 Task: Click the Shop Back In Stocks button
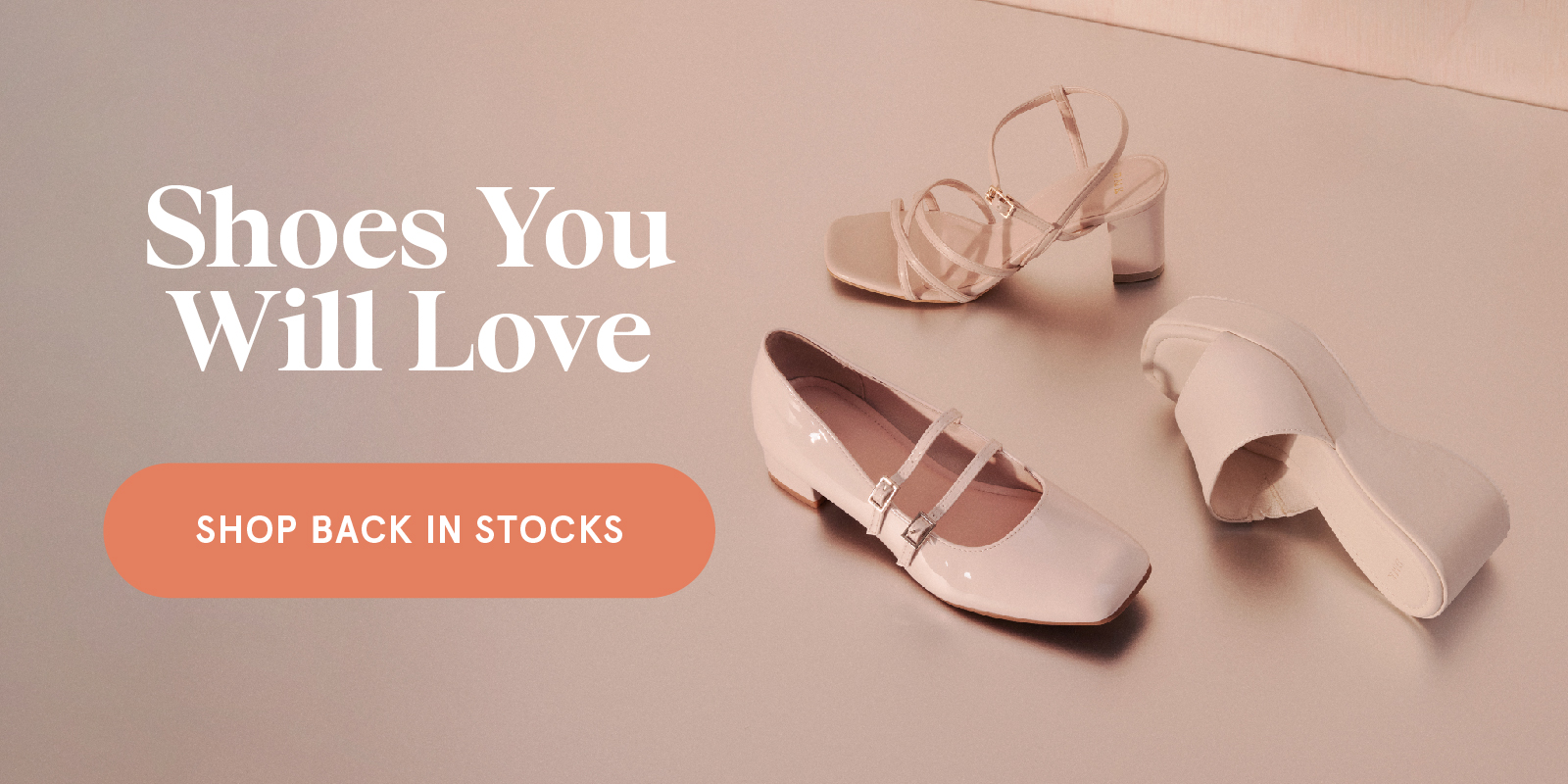(409, 530)
